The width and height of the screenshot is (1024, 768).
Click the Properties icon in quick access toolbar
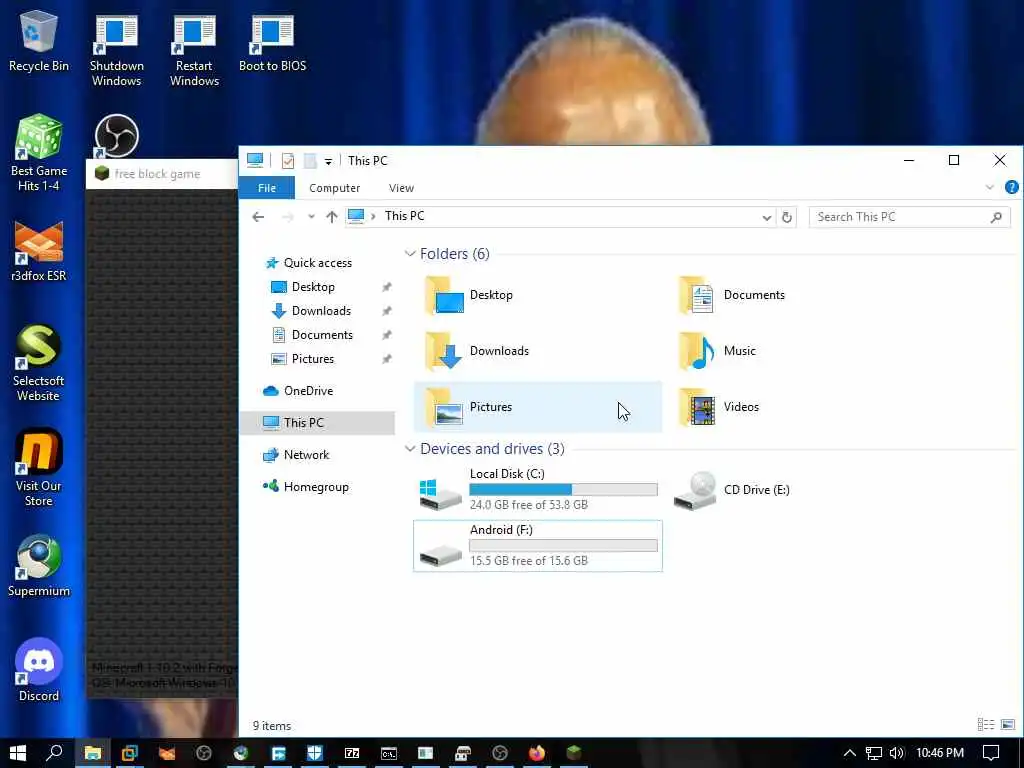pyautogui.click(x=287, y=161)
